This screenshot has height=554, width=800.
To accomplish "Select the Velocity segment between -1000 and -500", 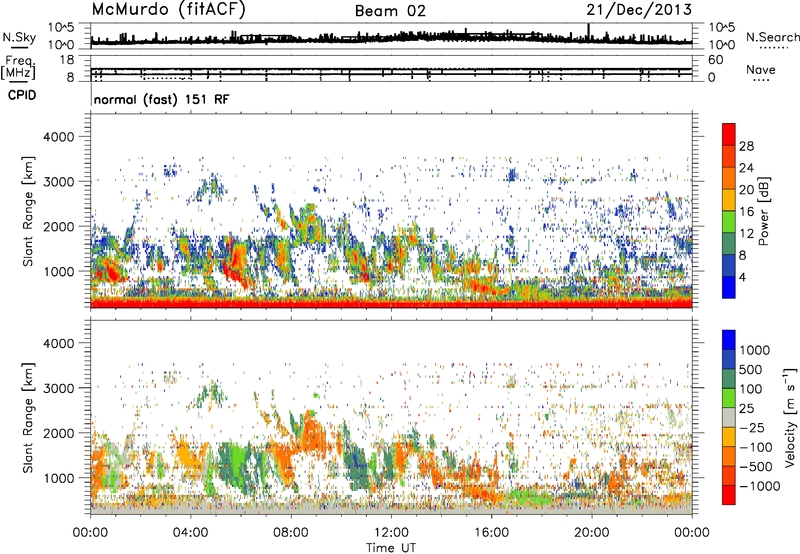I will (729, 475).
